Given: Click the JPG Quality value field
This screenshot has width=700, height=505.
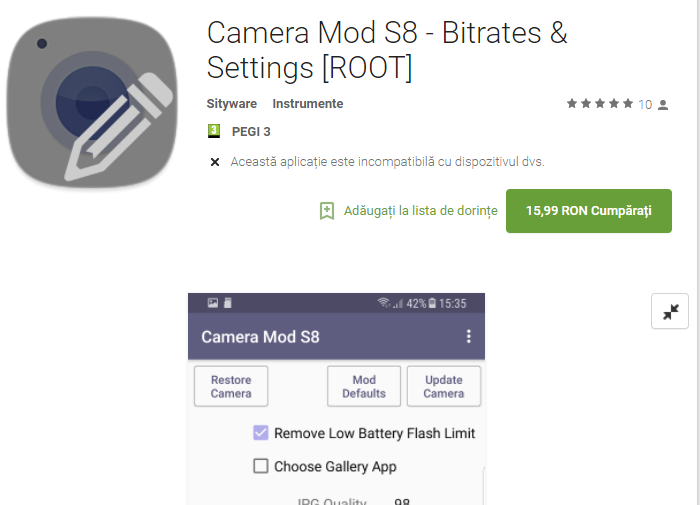Looking at the screenshot, I should 402,501.
